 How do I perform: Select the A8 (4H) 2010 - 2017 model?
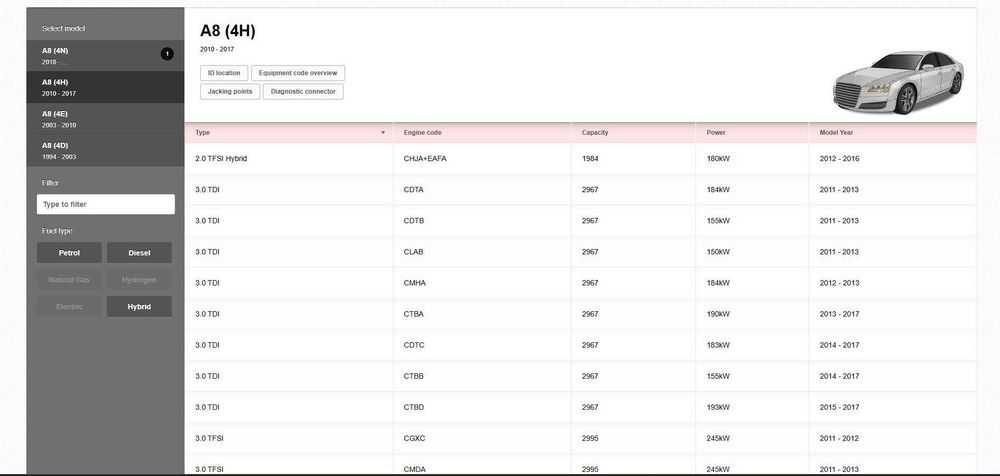105,87
